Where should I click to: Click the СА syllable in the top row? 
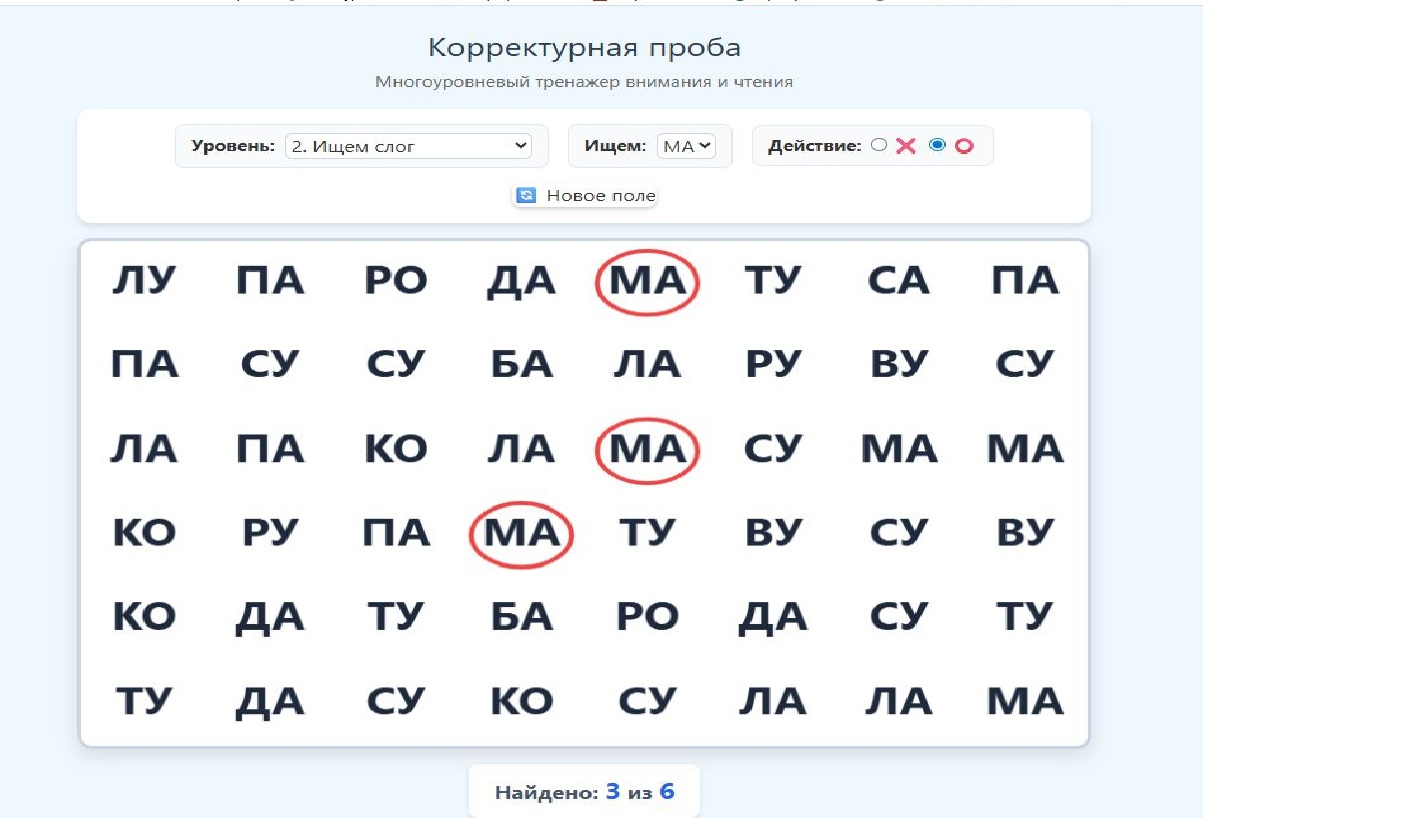click(899, 282)
